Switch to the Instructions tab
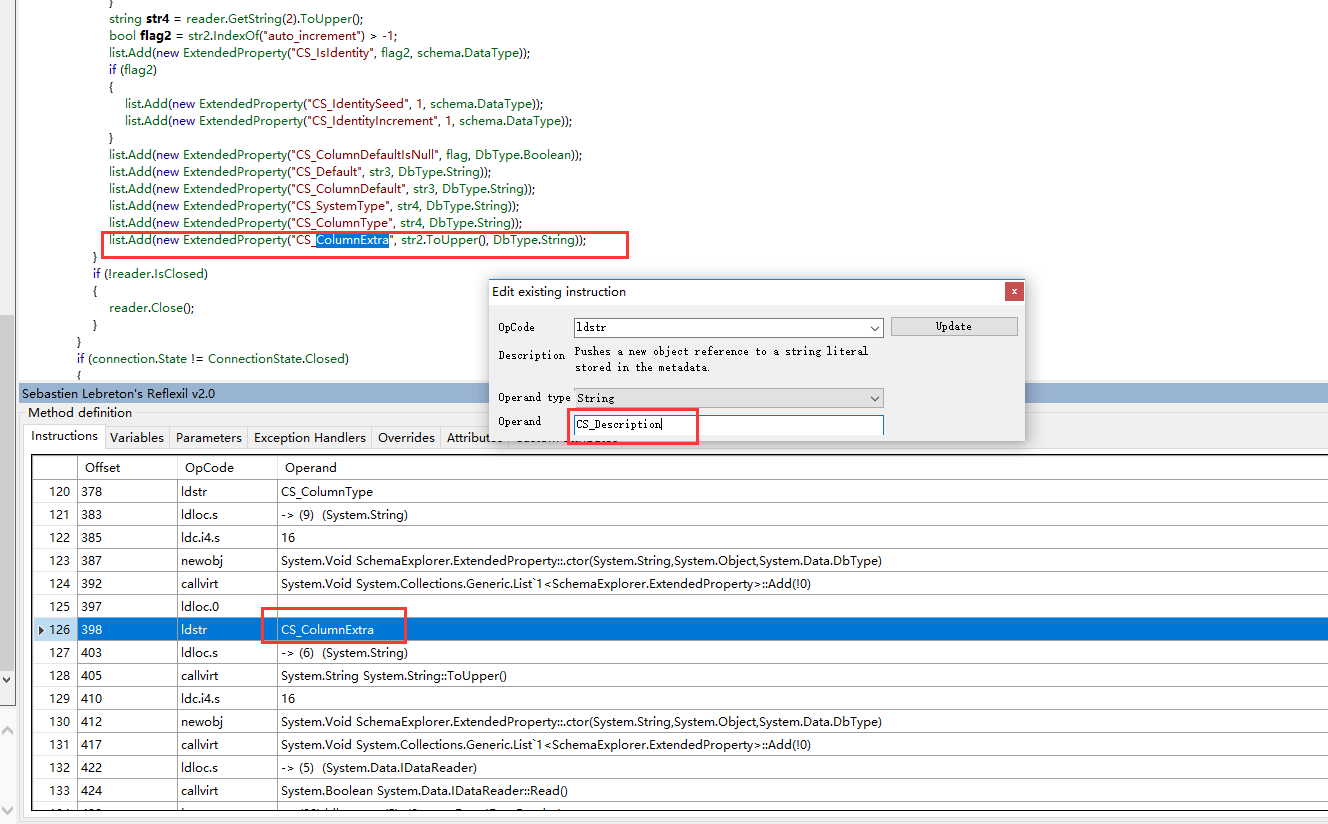1328x824 pixels. click(64, 436)
